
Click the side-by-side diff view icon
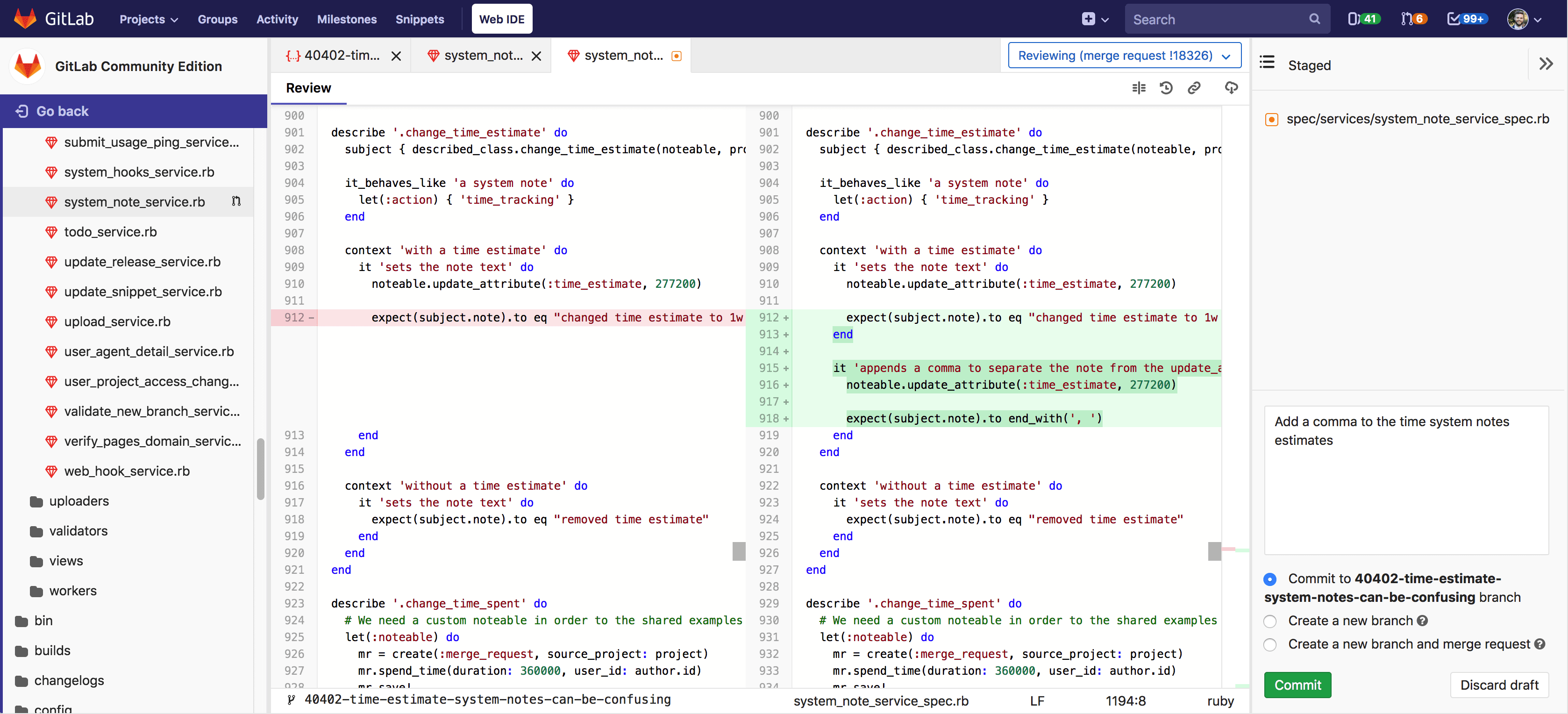pos(1138,88)
